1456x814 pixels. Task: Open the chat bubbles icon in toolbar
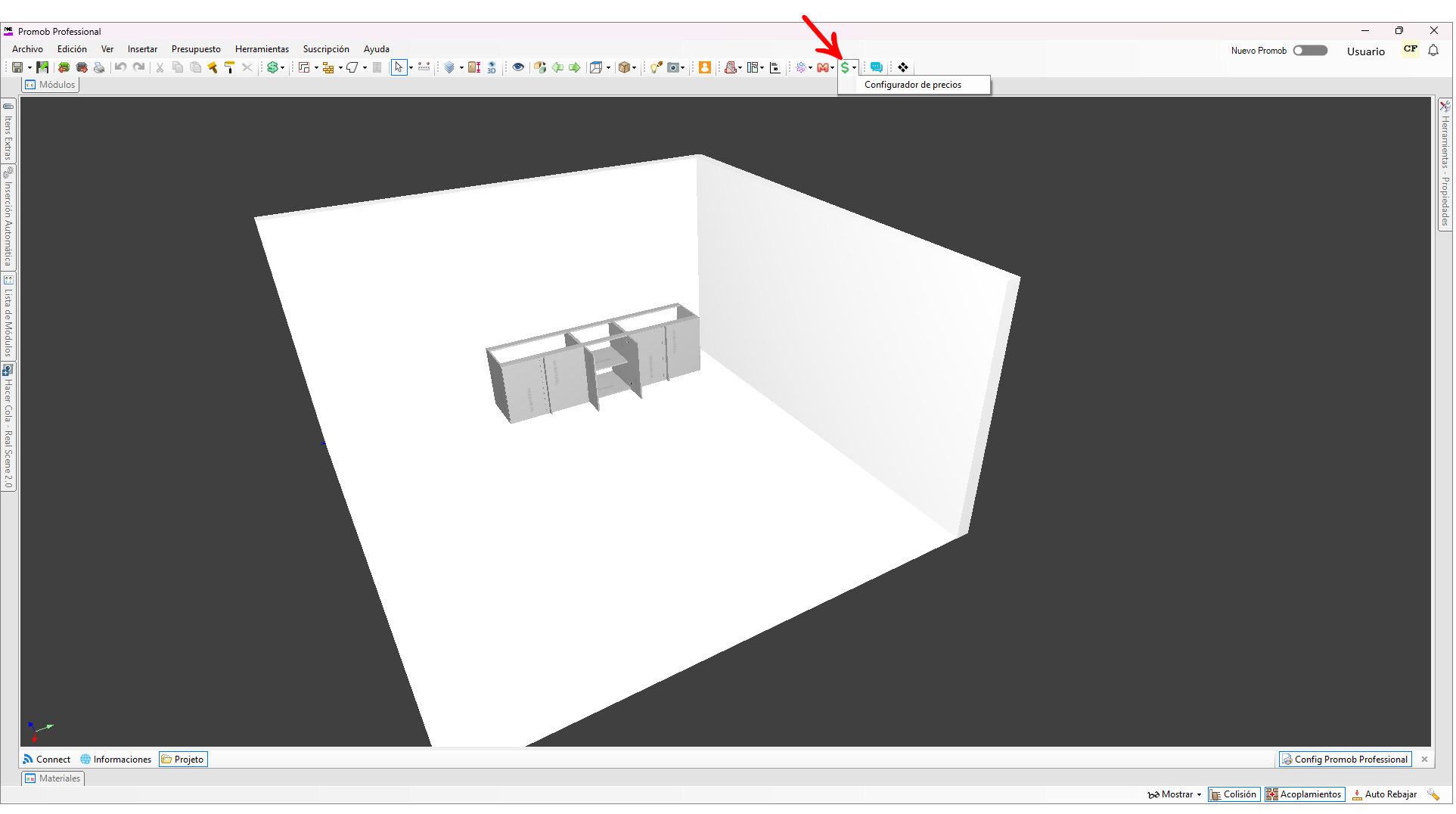pyautogui.click(x=877, y=67)
